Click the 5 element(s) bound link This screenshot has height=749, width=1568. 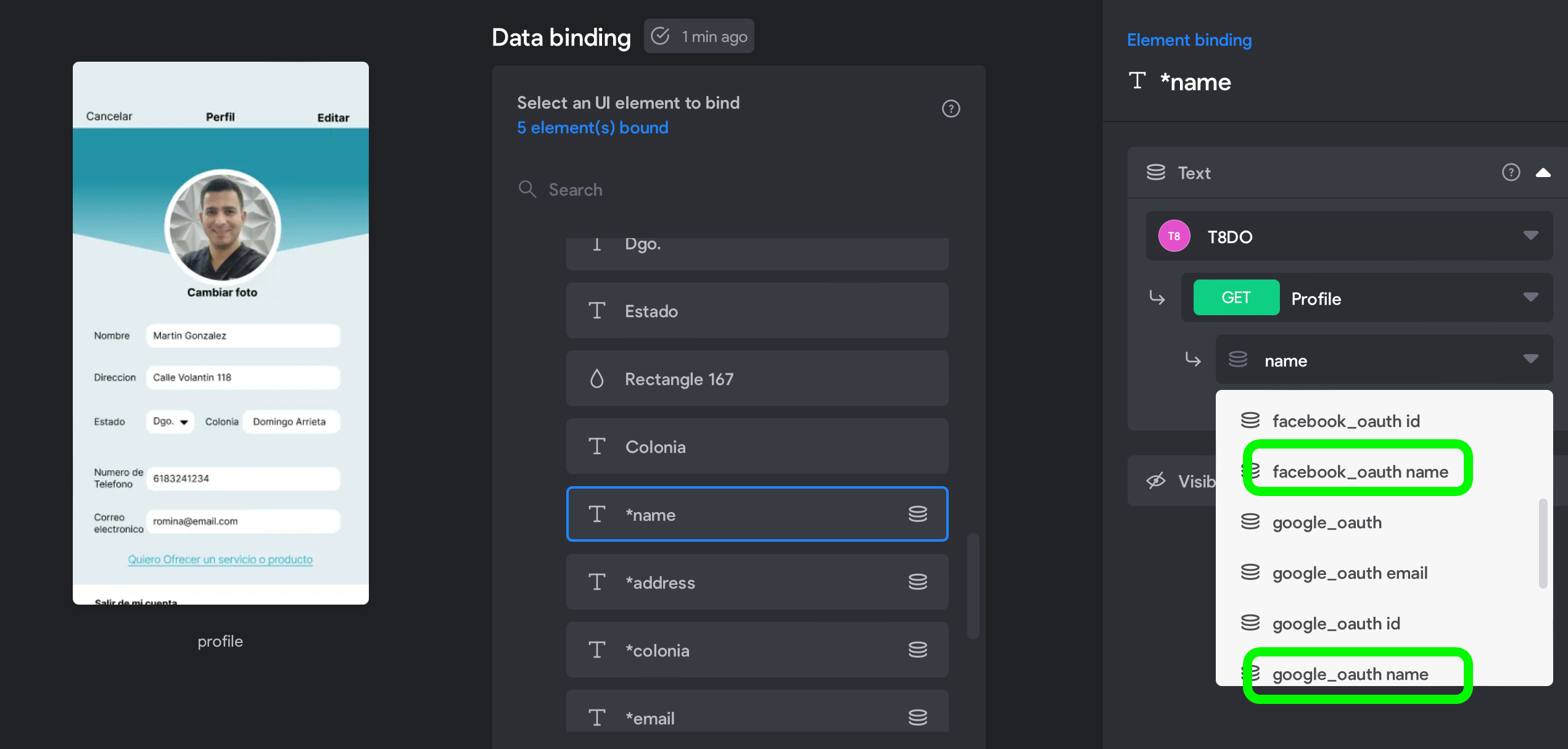click(x=593, y=128)
